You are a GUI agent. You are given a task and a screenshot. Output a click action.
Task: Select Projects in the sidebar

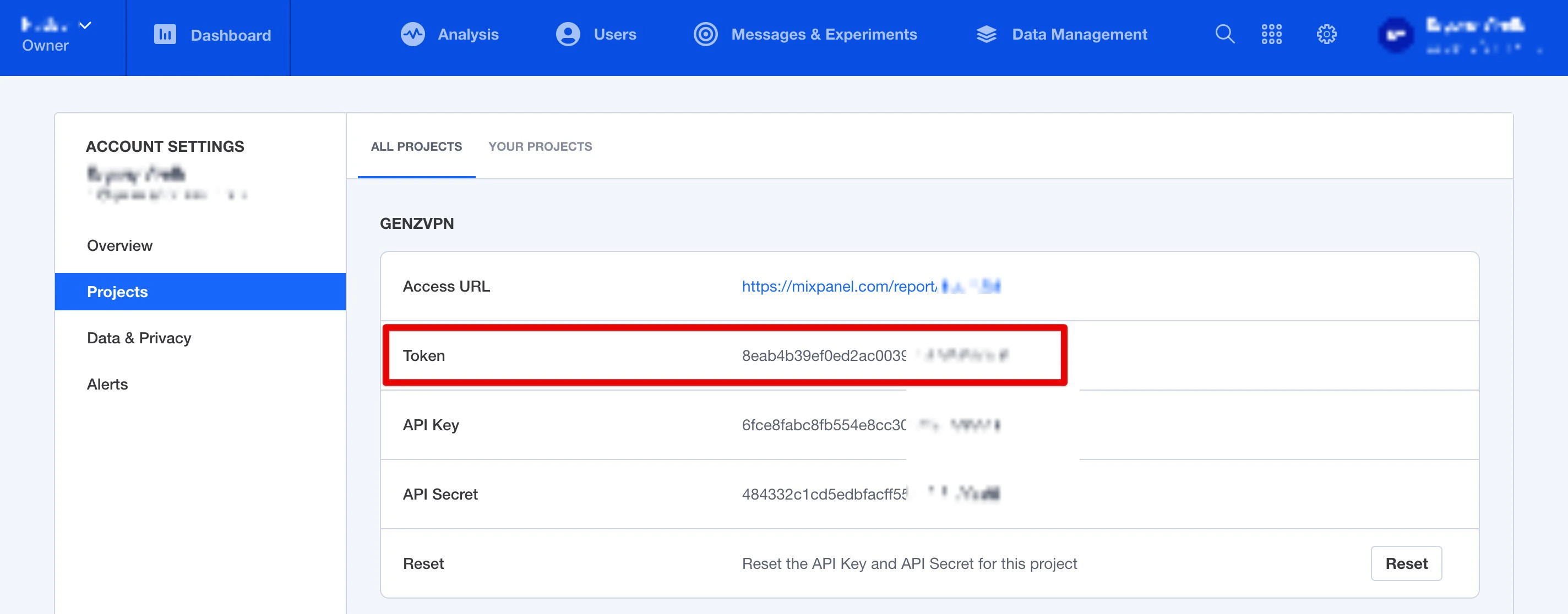pos(117,292)
